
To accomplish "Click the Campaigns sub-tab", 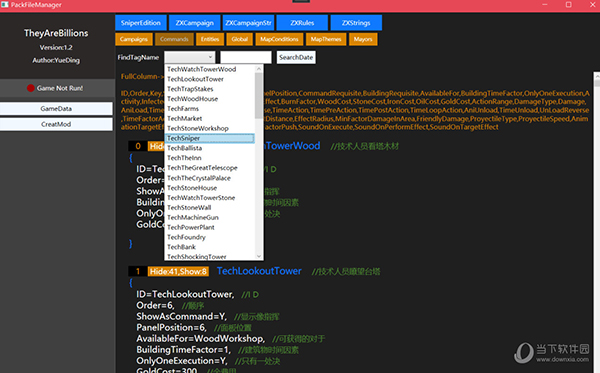I will 134,39.
